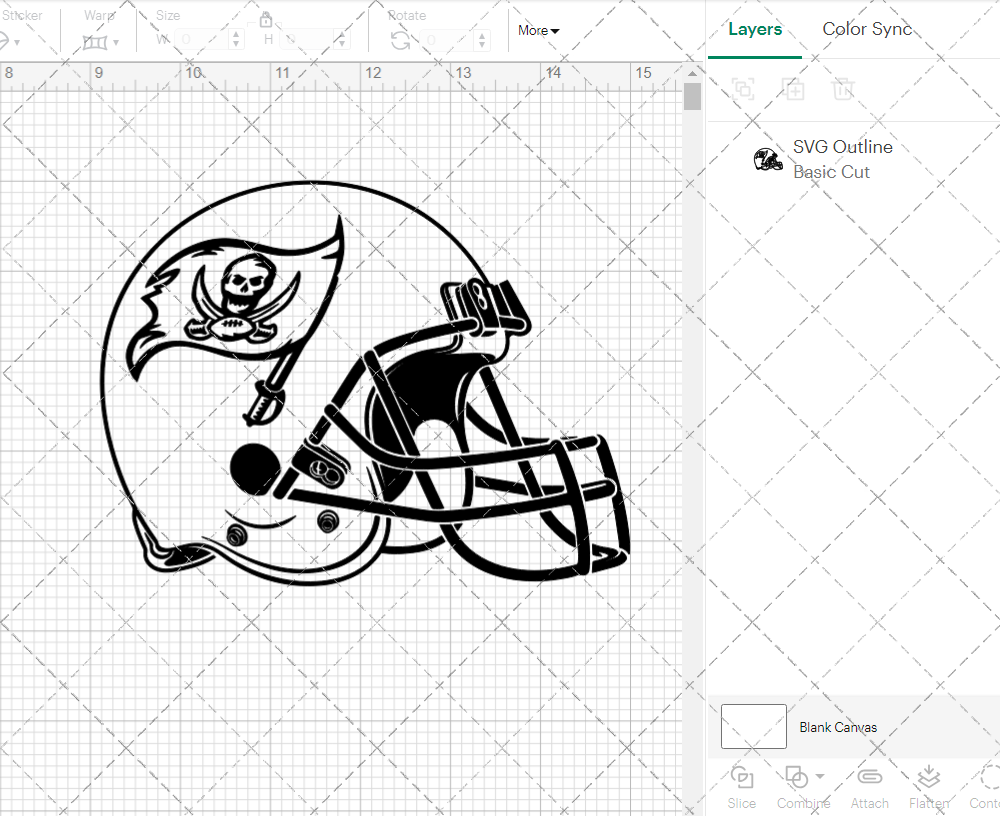The width and height of the screenshot is (1000, 816).
Task: Toggle the size aspect ratio lock
Action: click(266, 20)
